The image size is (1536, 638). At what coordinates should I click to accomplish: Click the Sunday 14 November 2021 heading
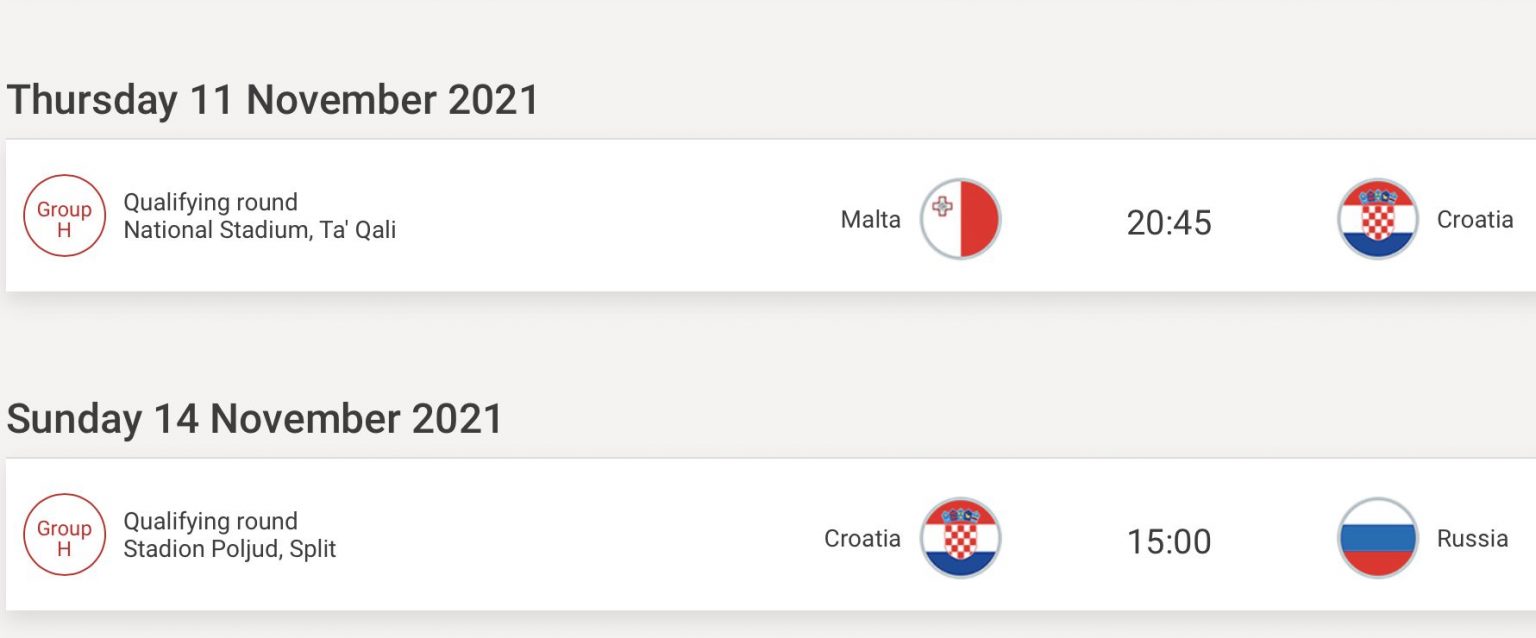pyautogui.click(x=255, y=419)
